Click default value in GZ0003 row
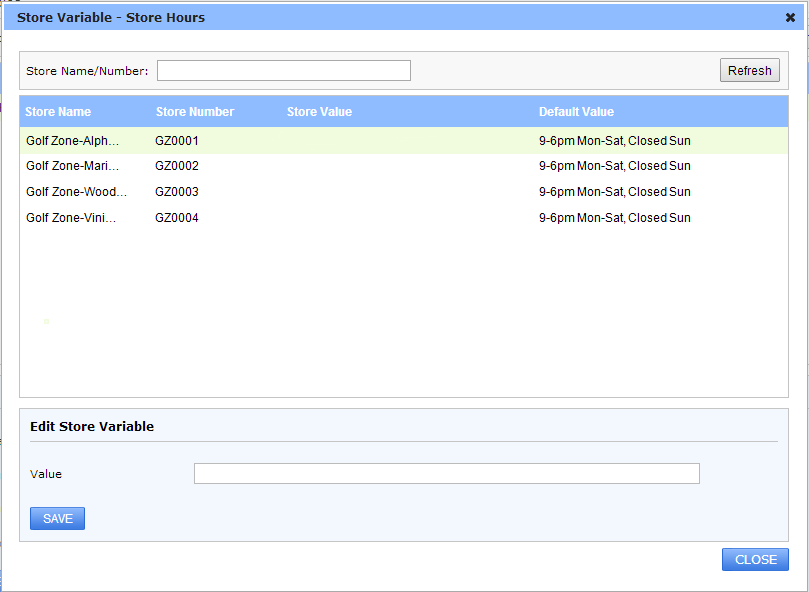The width and height of the screenshot is (809, 592). (614, 191)
